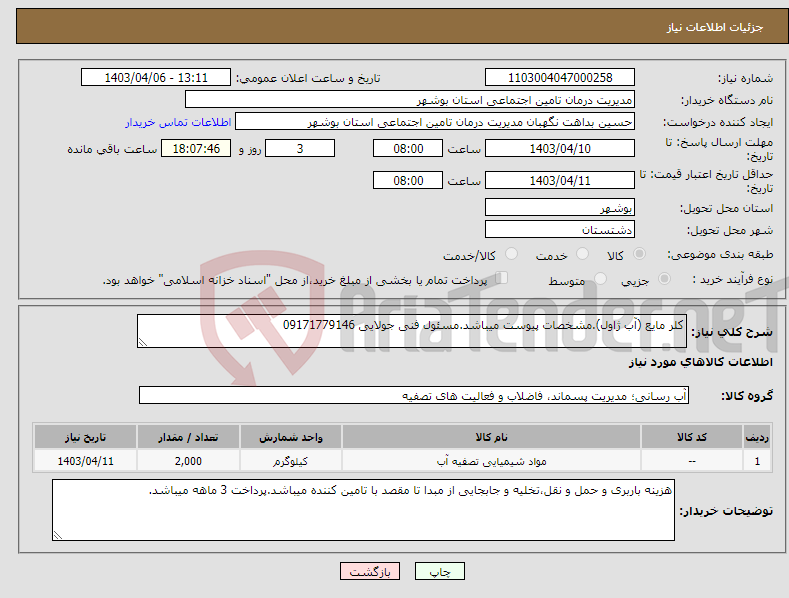Image resolution: width=789 pixels, height=598 pixels.
Task: Click the کد کالا column header
Action: pos(692,437)
